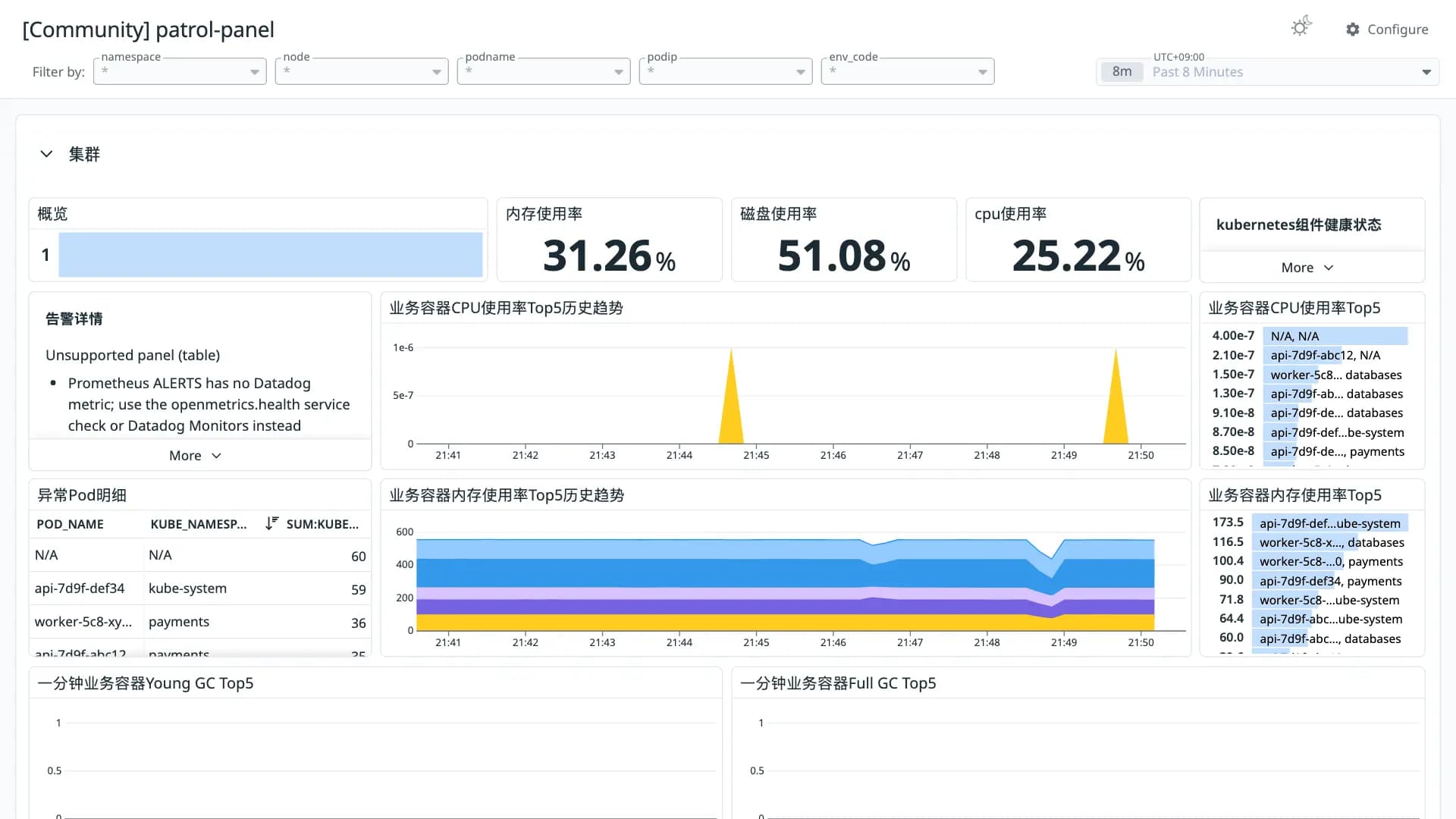Screen dimensions: 1456x819
Task: Click the blue 概览 overview bar
Action: point(271,255)
